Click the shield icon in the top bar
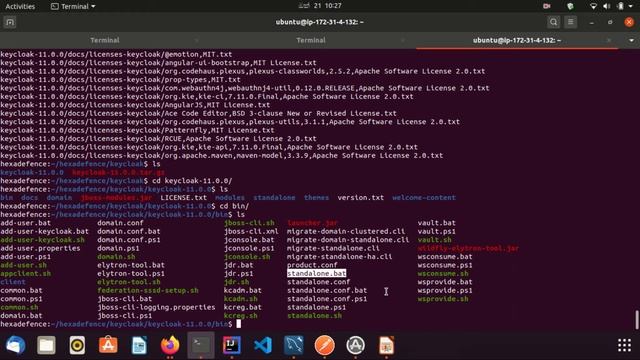Image resolution: width=640 pixels, height=360 pixels. (x=570, y=6)
